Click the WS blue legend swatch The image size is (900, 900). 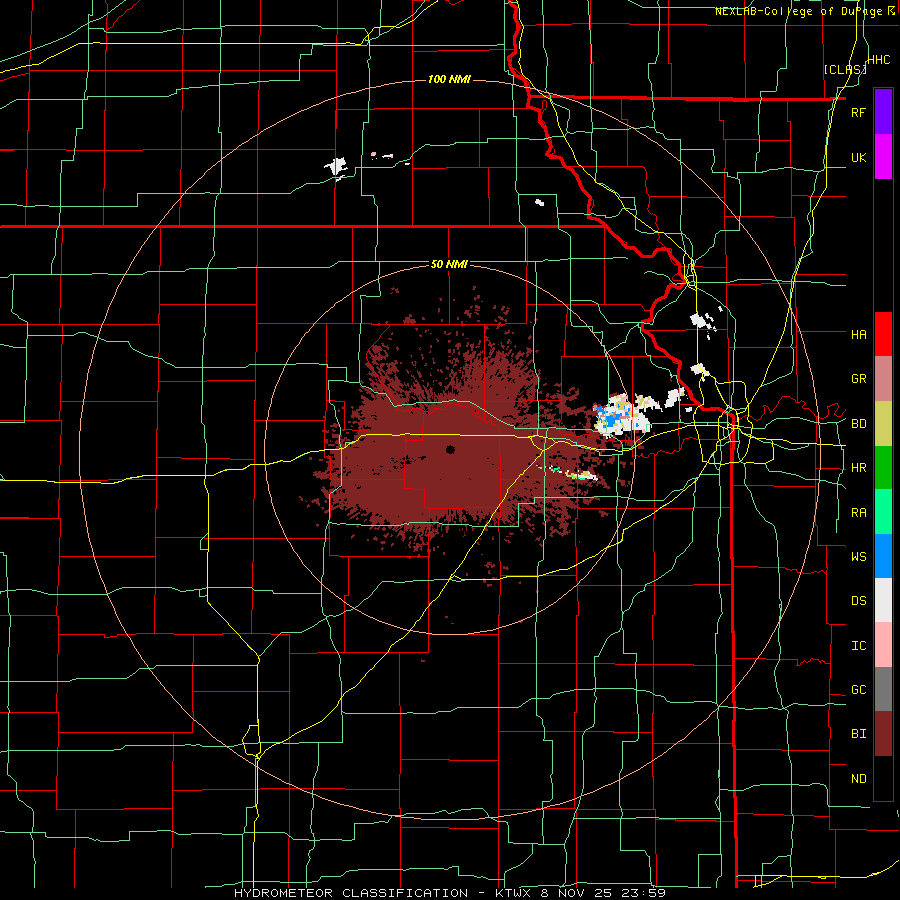tap(883, 556)
